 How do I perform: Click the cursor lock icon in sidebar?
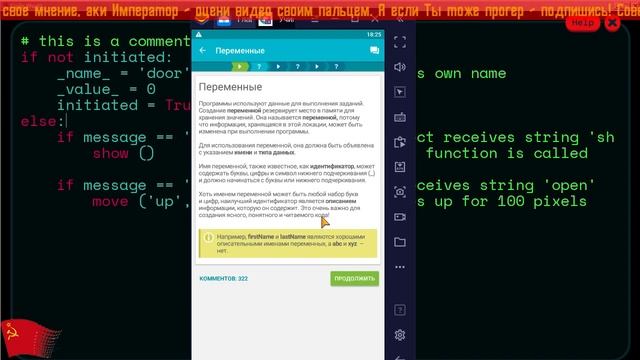tap(400, 92)
